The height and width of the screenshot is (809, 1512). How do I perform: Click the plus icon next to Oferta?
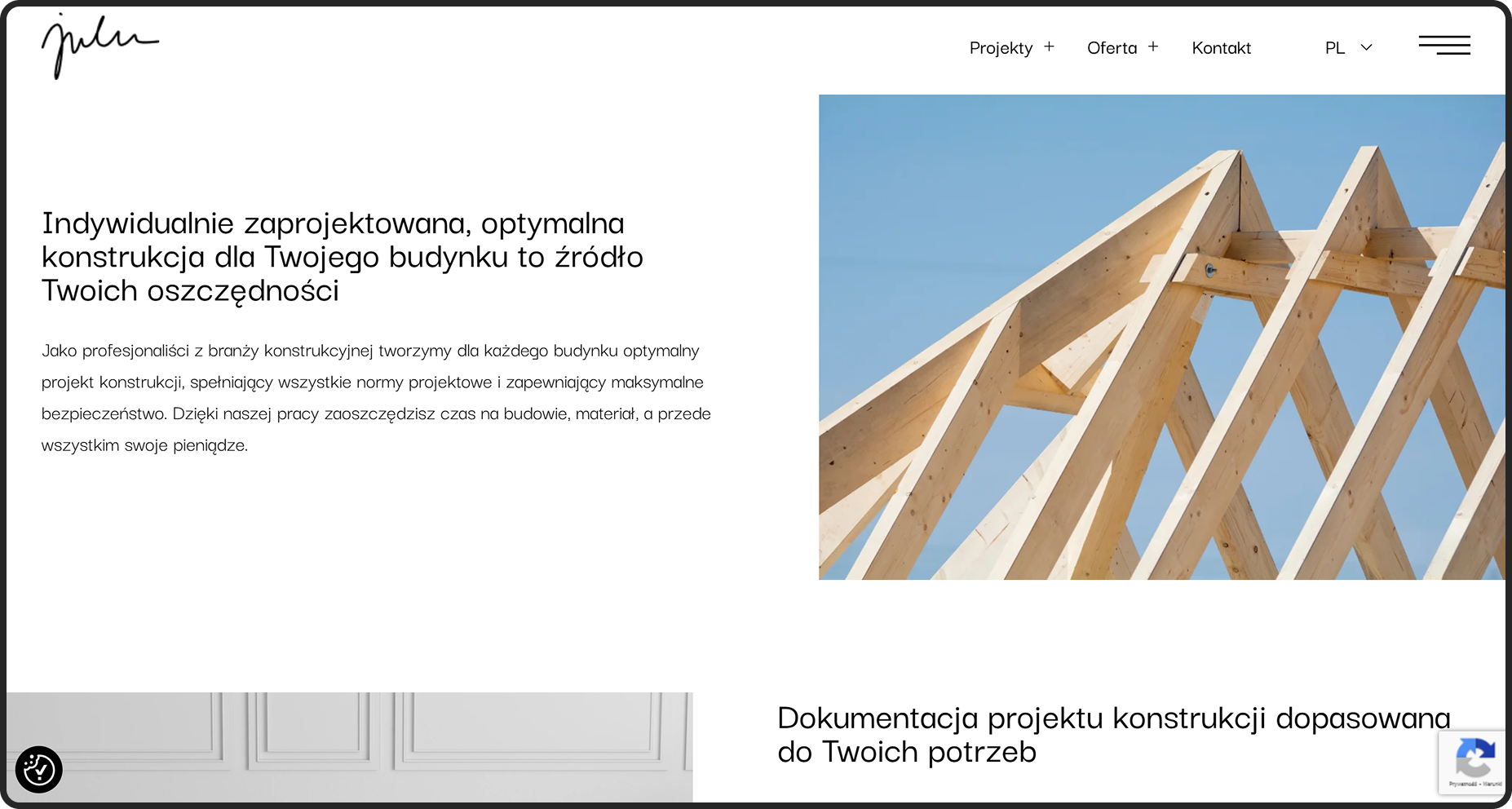1153,46
